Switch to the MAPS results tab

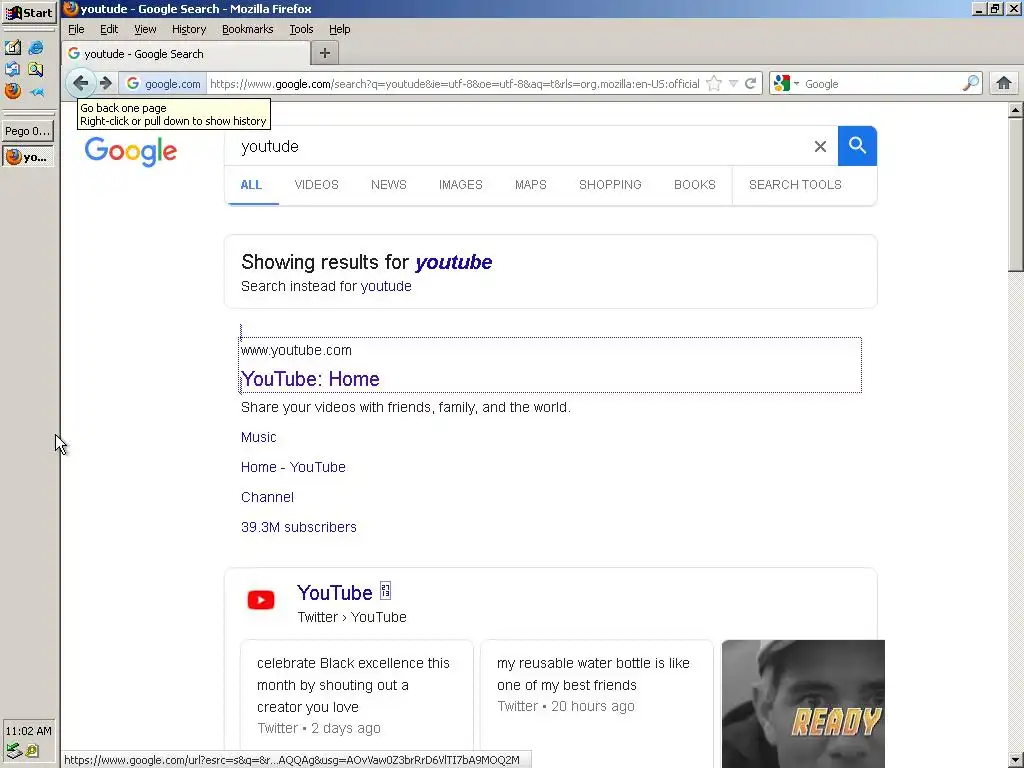click(x=530, y=185)
